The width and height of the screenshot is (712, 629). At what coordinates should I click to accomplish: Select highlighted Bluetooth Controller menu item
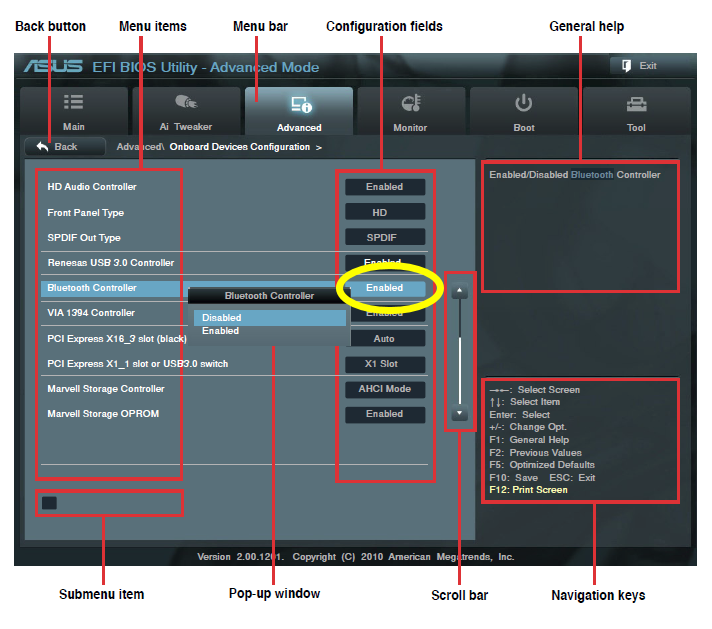[x=92, y=287]
